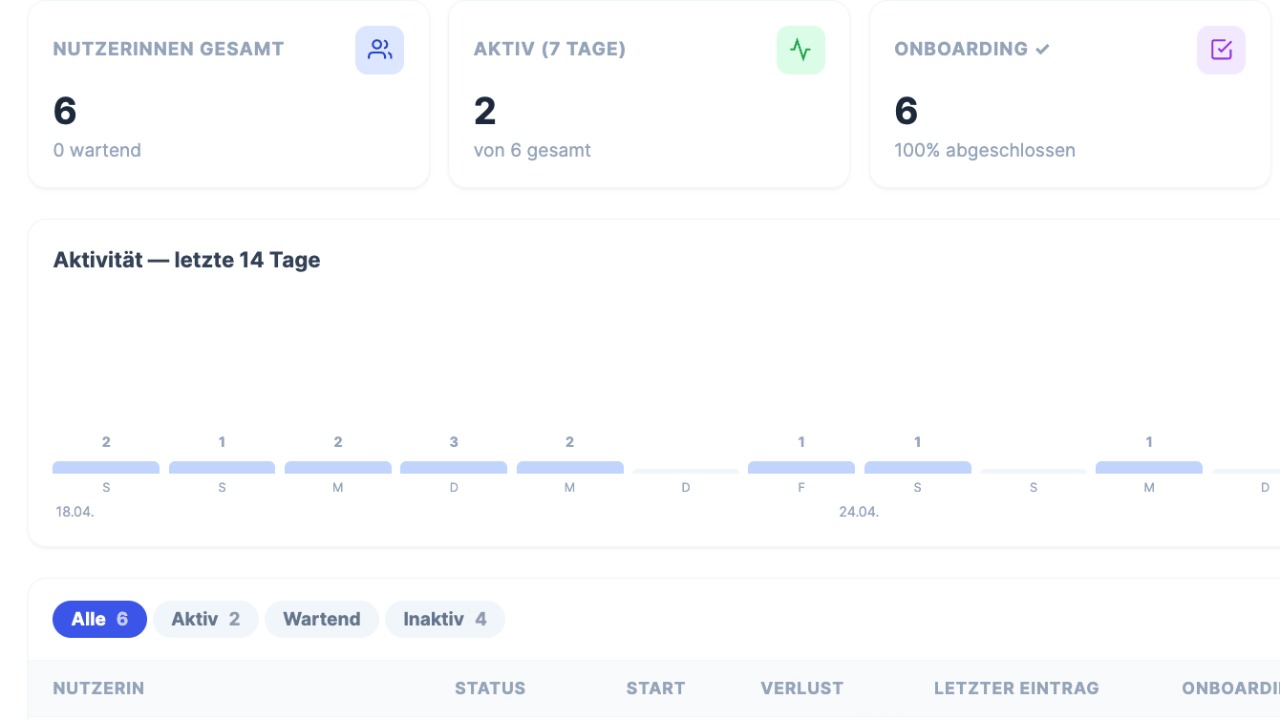The image size is (1280, 720).
Task: Click the activity bar dated 18.04.
Action: [x=106, y=467]
